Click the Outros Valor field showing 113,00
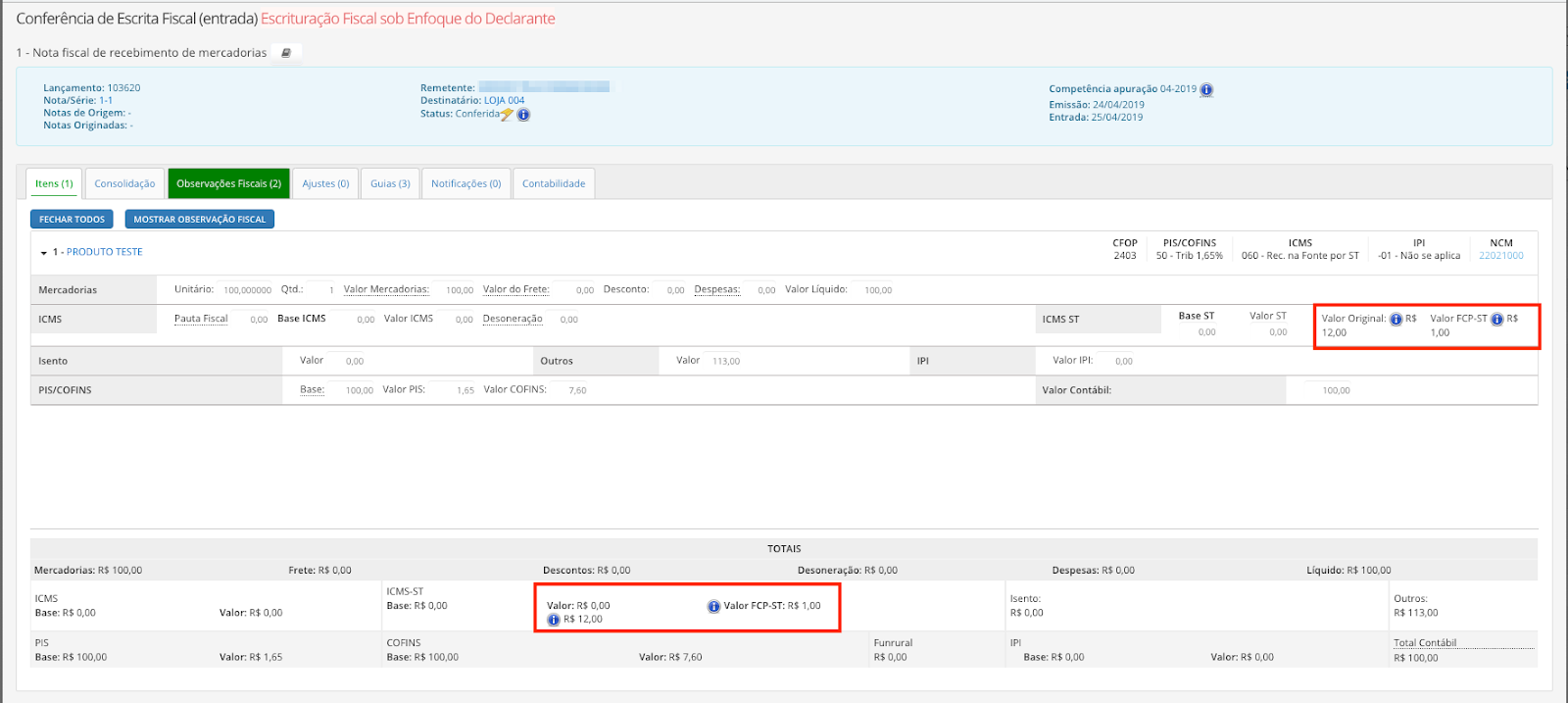Screen dimensions: 1568x703 723,361
